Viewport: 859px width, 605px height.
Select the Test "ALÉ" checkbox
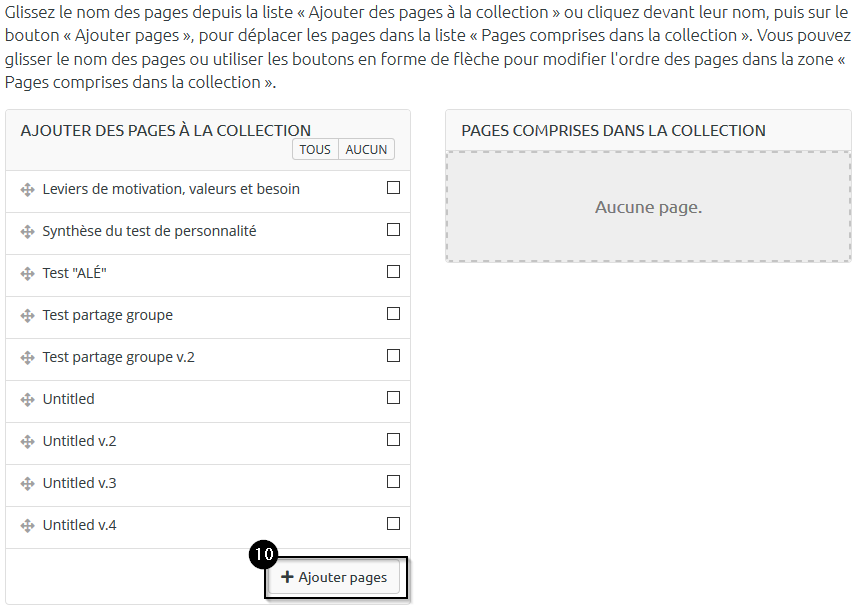pos(393,272)
